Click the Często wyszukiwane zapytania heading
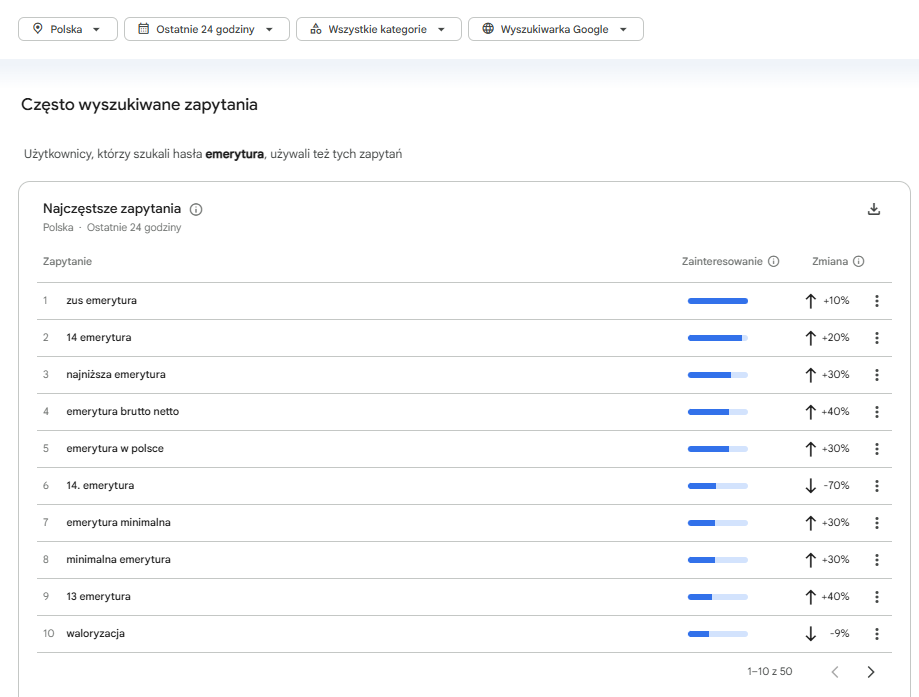This screenshot has width=919, height=697. [139, 104]
